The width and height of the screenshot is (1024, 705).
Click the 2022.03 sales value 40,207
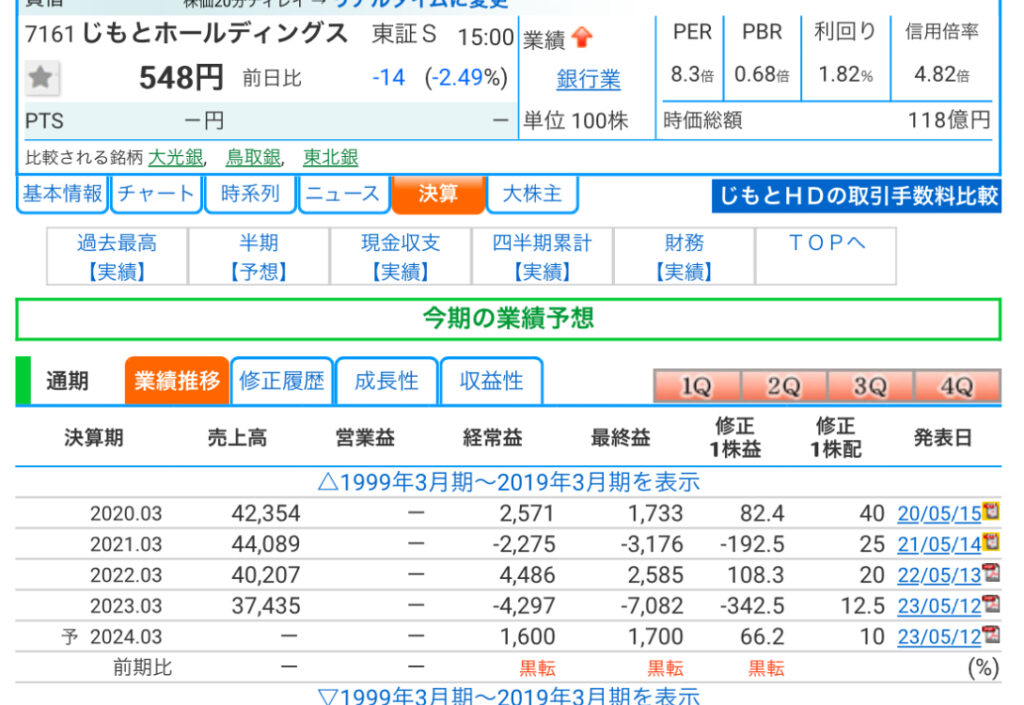266,575
